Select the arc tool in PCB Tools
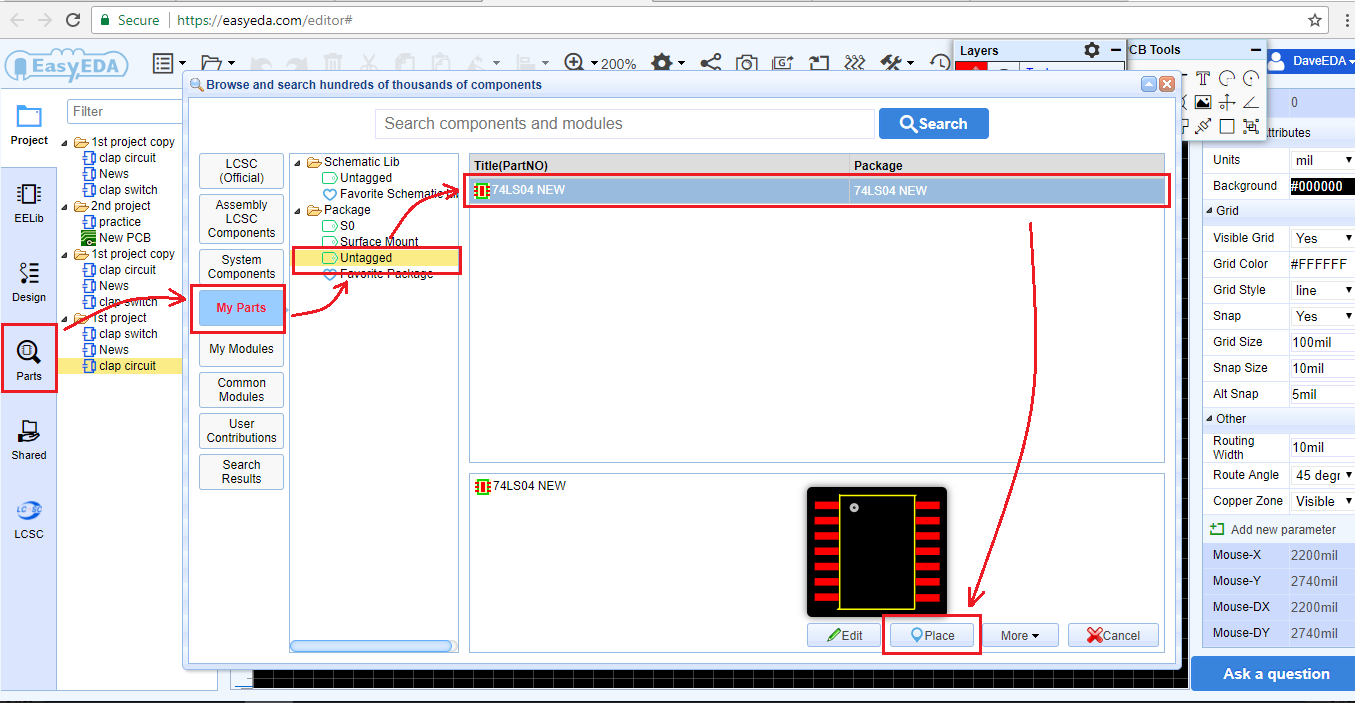Viewport: 1355px width, 703px height. 1227,78
